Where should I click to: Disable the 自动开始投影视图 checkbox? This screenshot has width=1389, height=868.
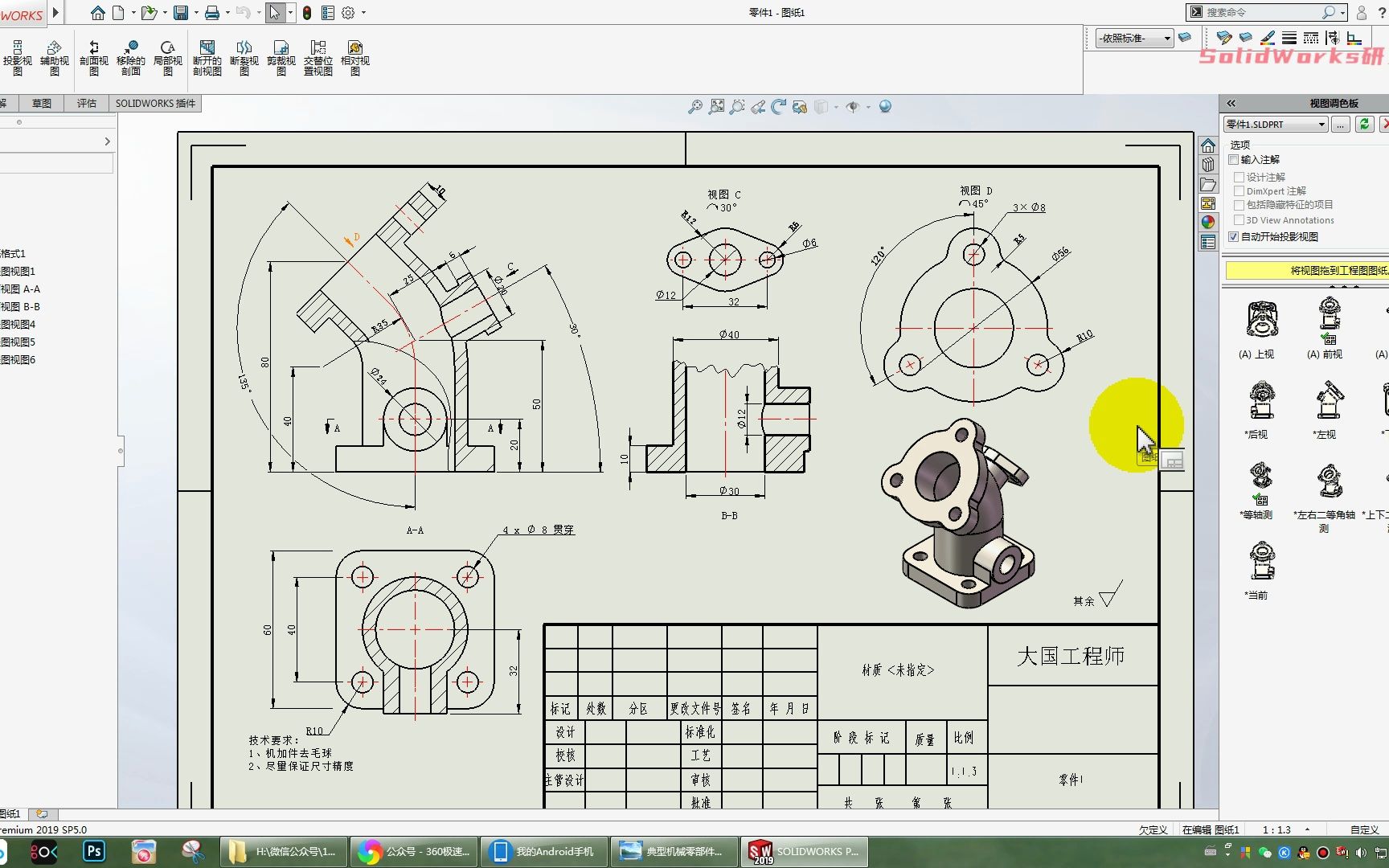1233,236
